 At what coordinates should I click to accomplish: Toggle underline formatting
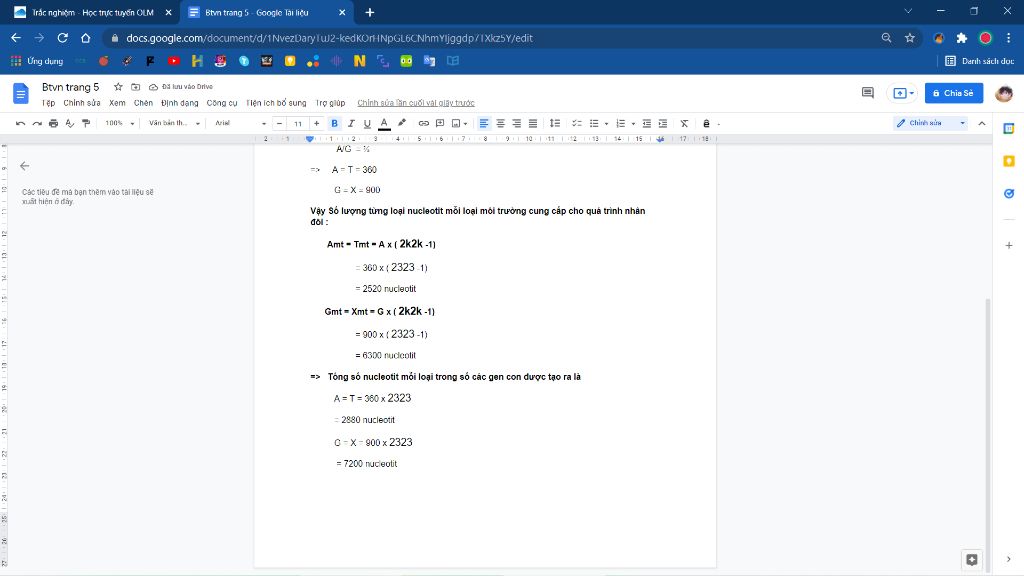coord(367,123)
